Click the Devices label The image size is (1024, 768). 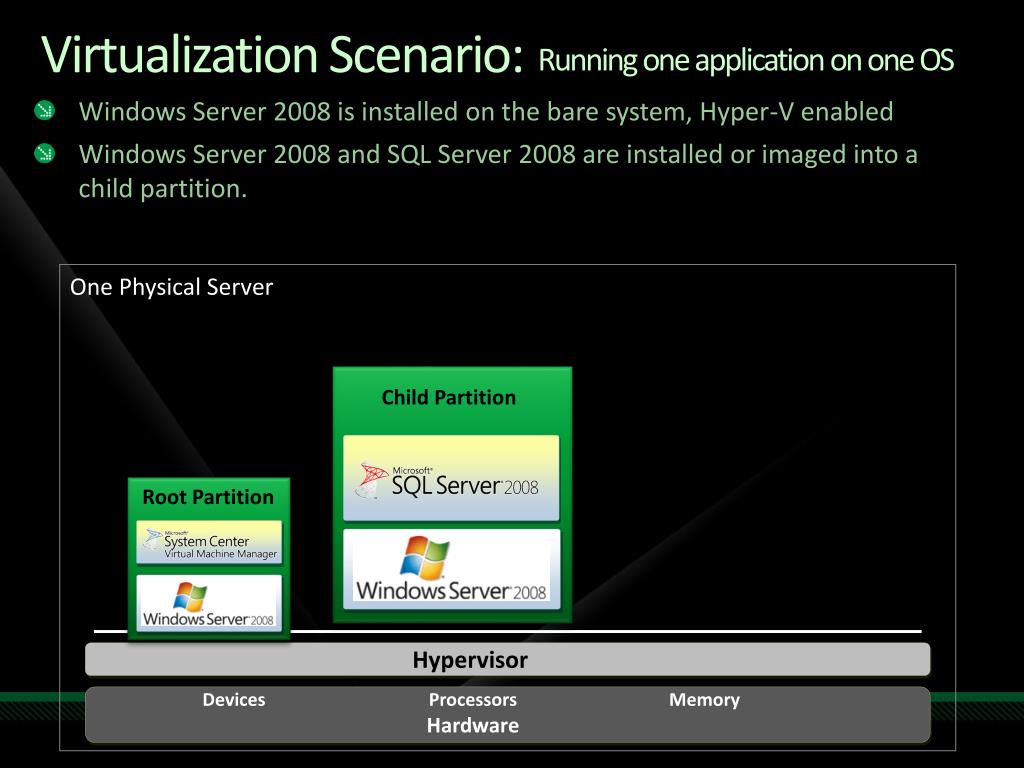click(x=234, y=699)
